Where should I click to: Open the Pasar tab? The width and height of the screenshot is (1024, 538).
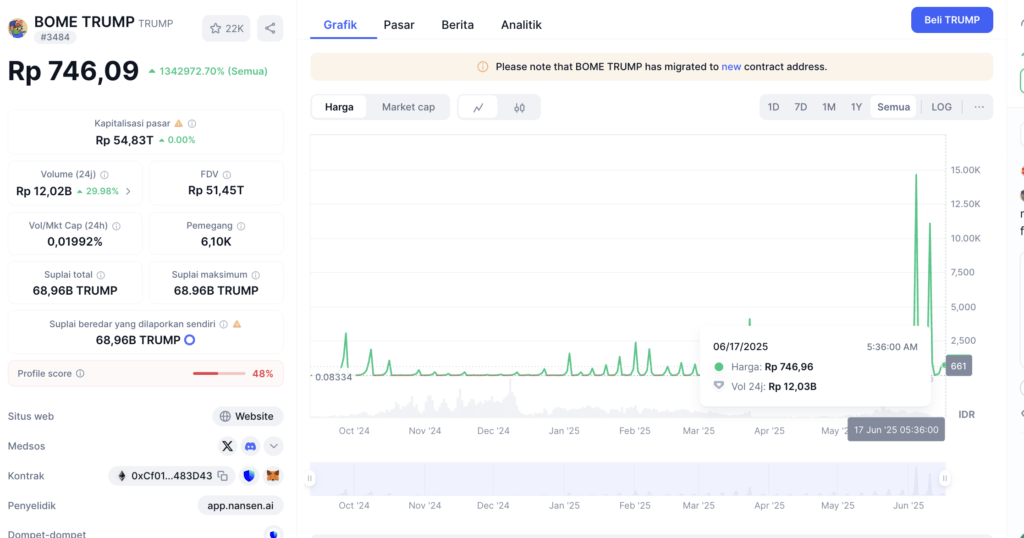(399, 25)
